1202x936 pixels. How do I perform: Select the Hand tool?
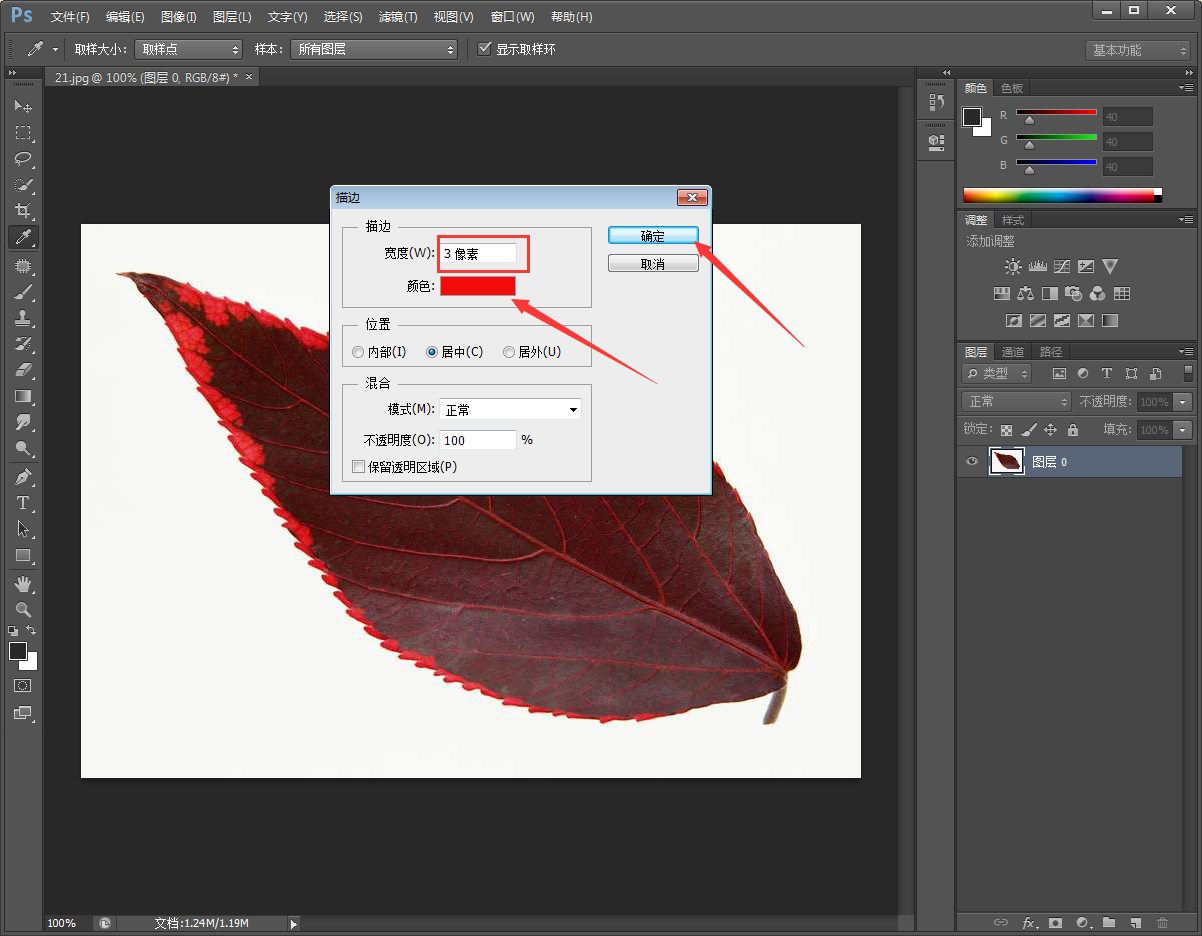22,583
